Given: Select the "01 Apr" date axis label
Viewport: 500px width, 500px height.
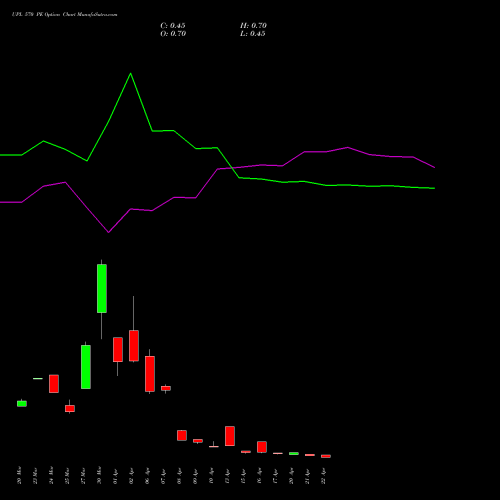Looking at the screenshot, I should (x=115, y=476).
